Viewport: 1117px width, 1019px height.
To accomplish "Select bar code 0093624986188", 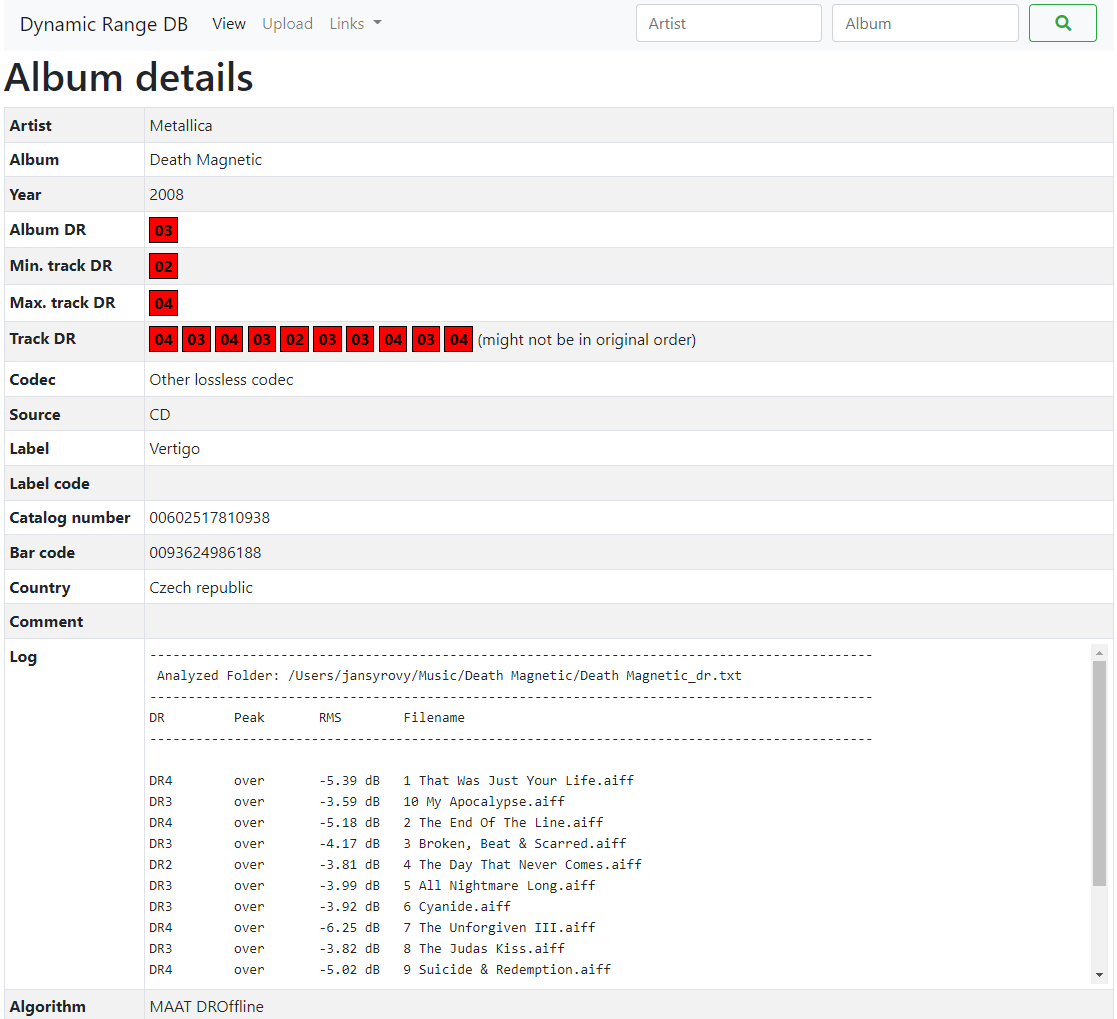I will 205,553.
